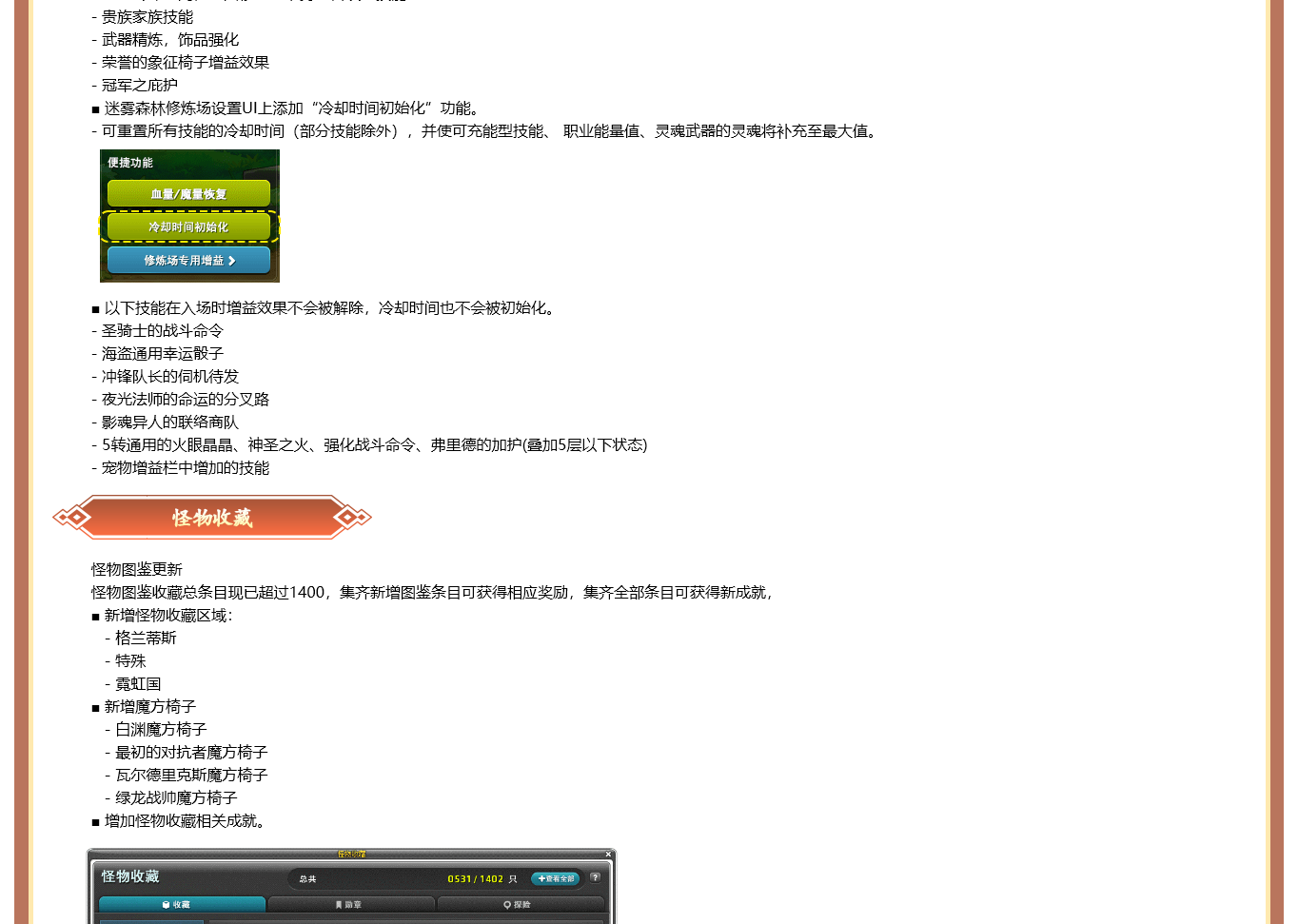Screen dimensions: 1298x924
Task: Click the 格兰蒂斯 list entry
Action: click(x=146, y=639)
